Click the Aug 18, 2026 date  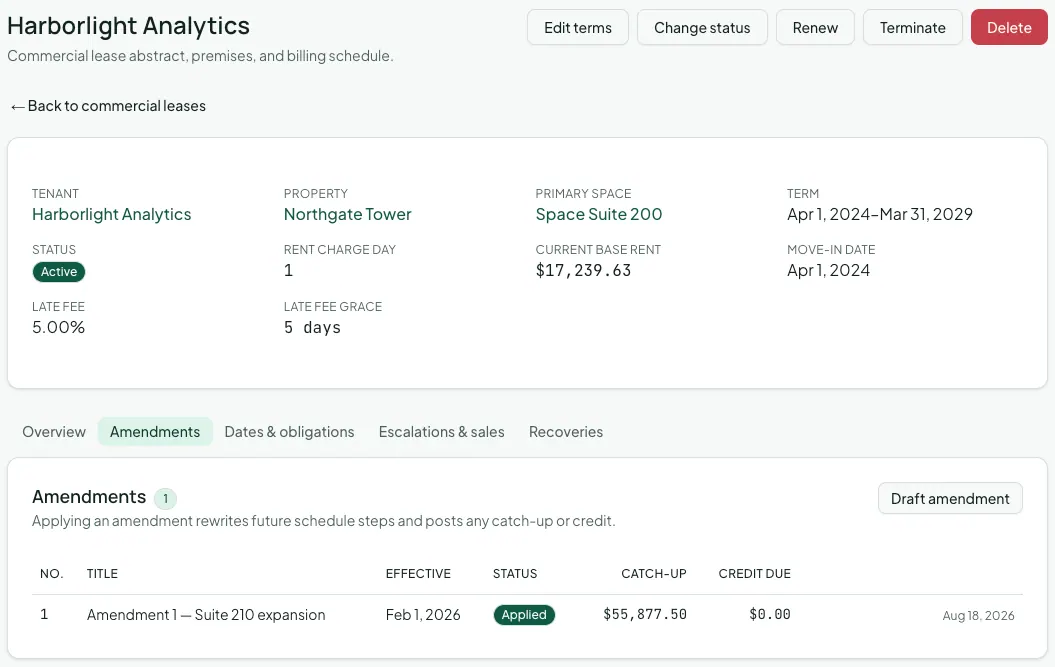[x=978, y=615]
